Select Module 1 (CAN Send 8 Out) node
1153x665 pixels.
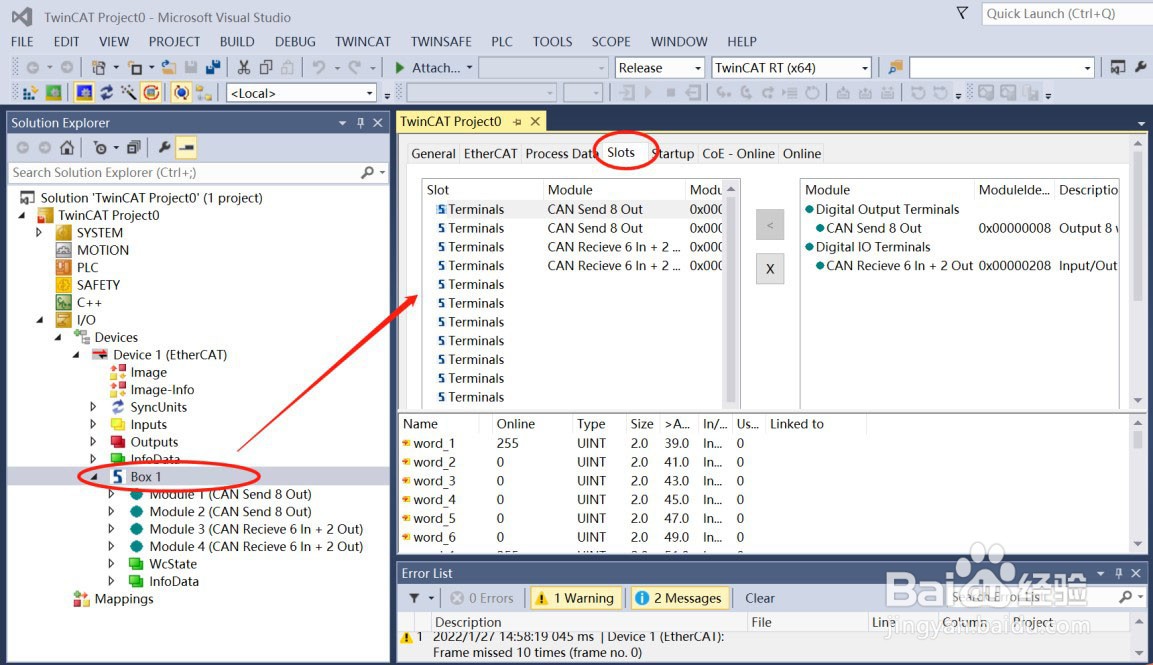point(230,494)
